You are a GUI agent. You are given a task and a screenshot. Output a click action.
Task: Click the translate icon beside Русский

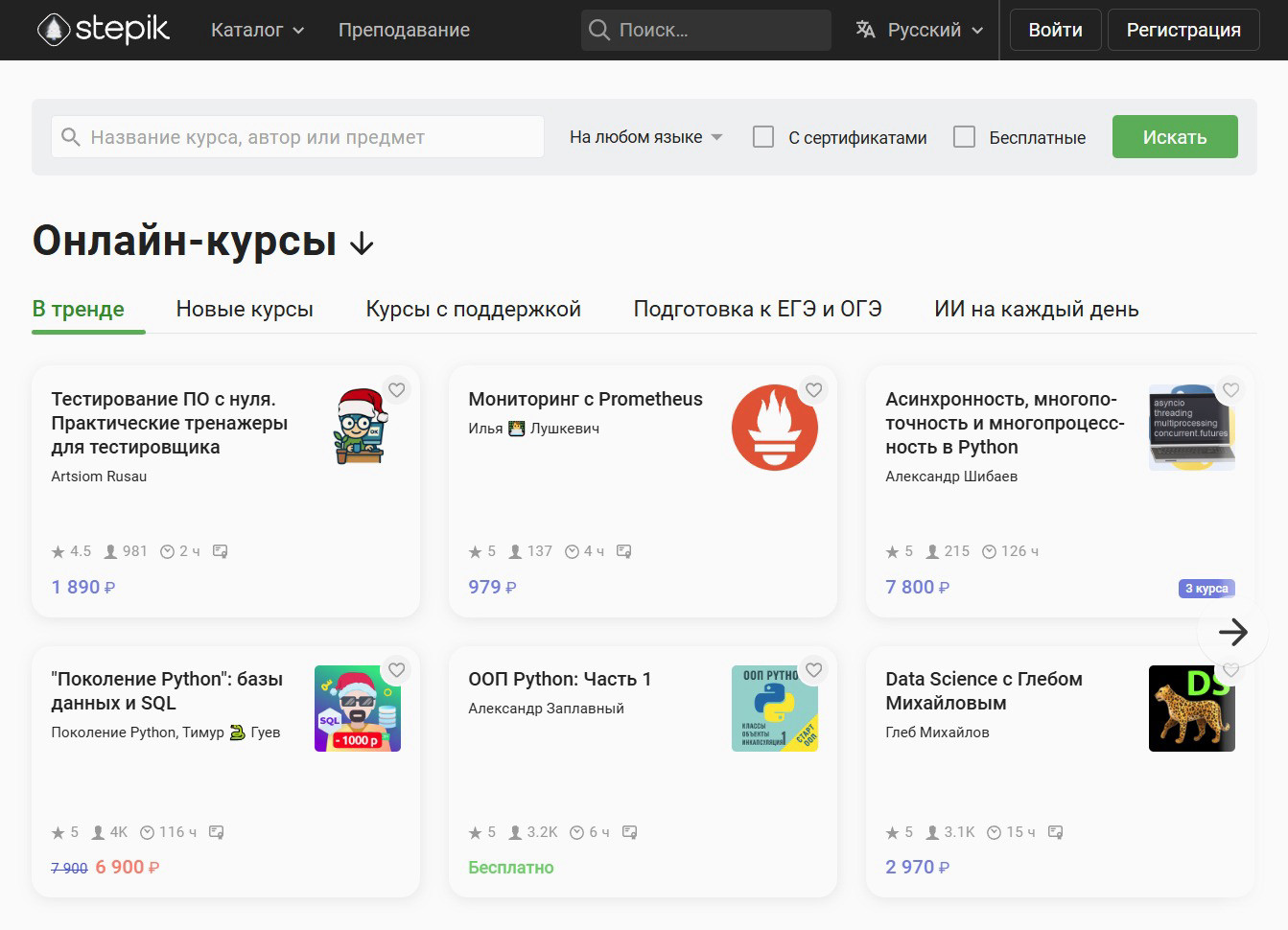pyautogui.click(x=865, y=30)
